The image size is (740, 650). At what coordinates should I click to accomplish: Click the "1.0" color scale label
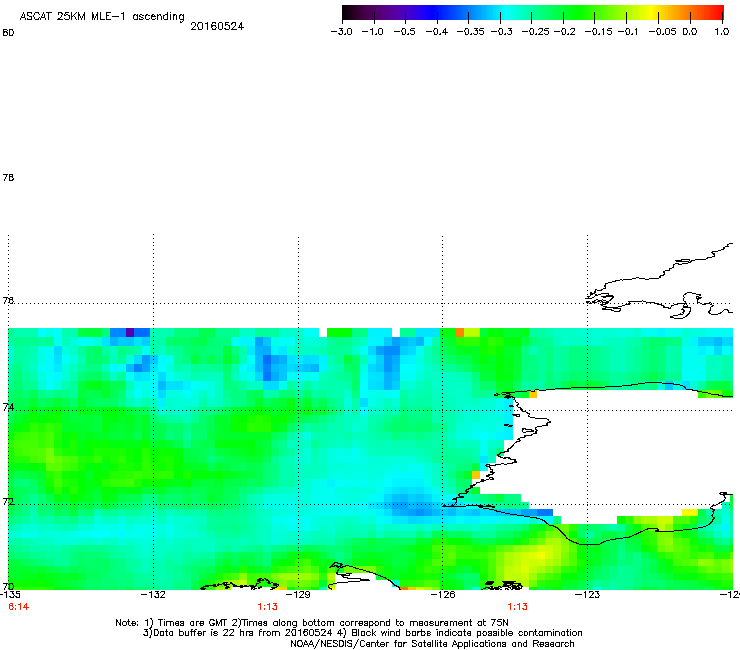[x=722, y=32]
